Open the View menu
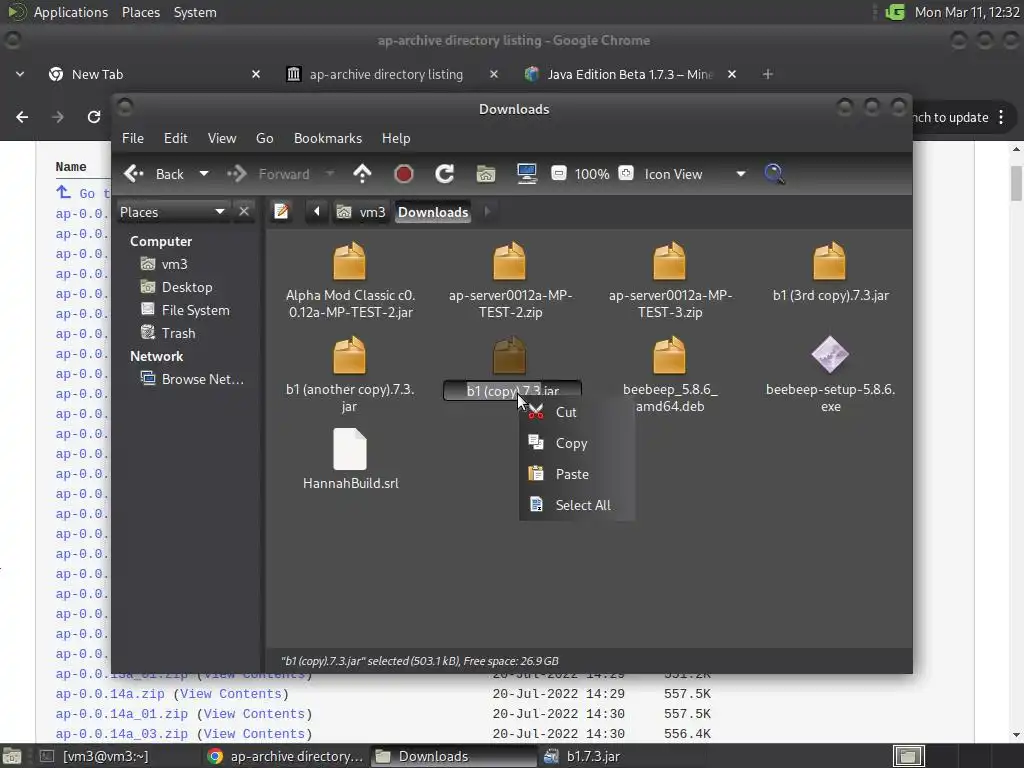This screenshot has height=768, width=1024. [221, 138]
